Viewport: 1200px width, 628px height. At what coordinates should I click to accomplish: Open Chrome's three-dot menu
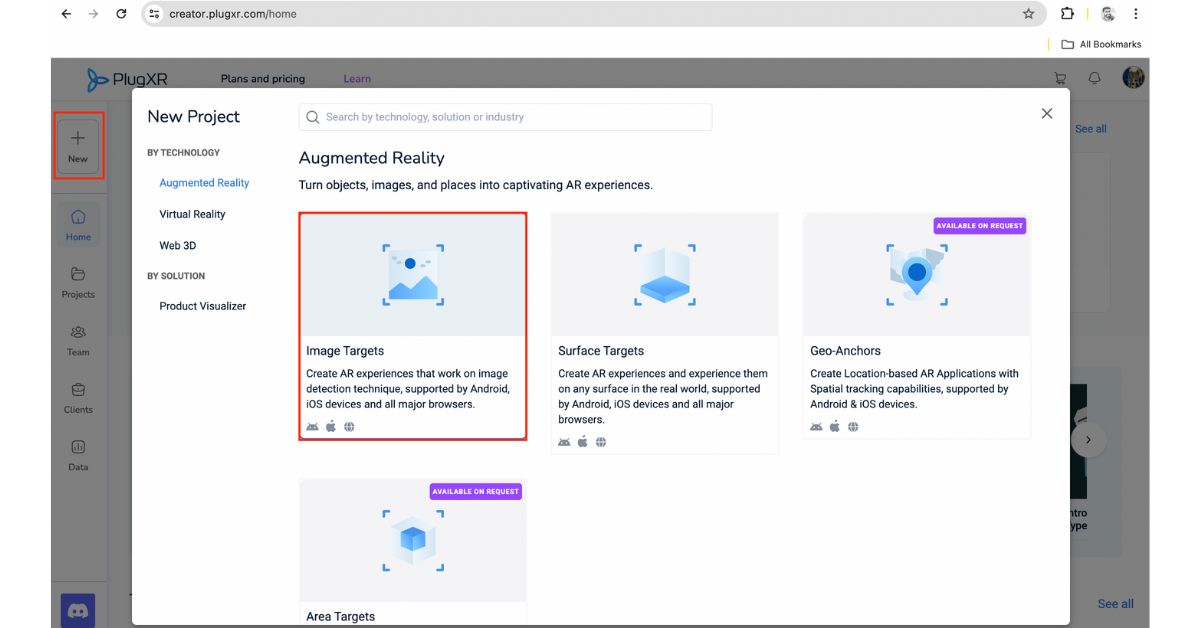point(1135,14)
